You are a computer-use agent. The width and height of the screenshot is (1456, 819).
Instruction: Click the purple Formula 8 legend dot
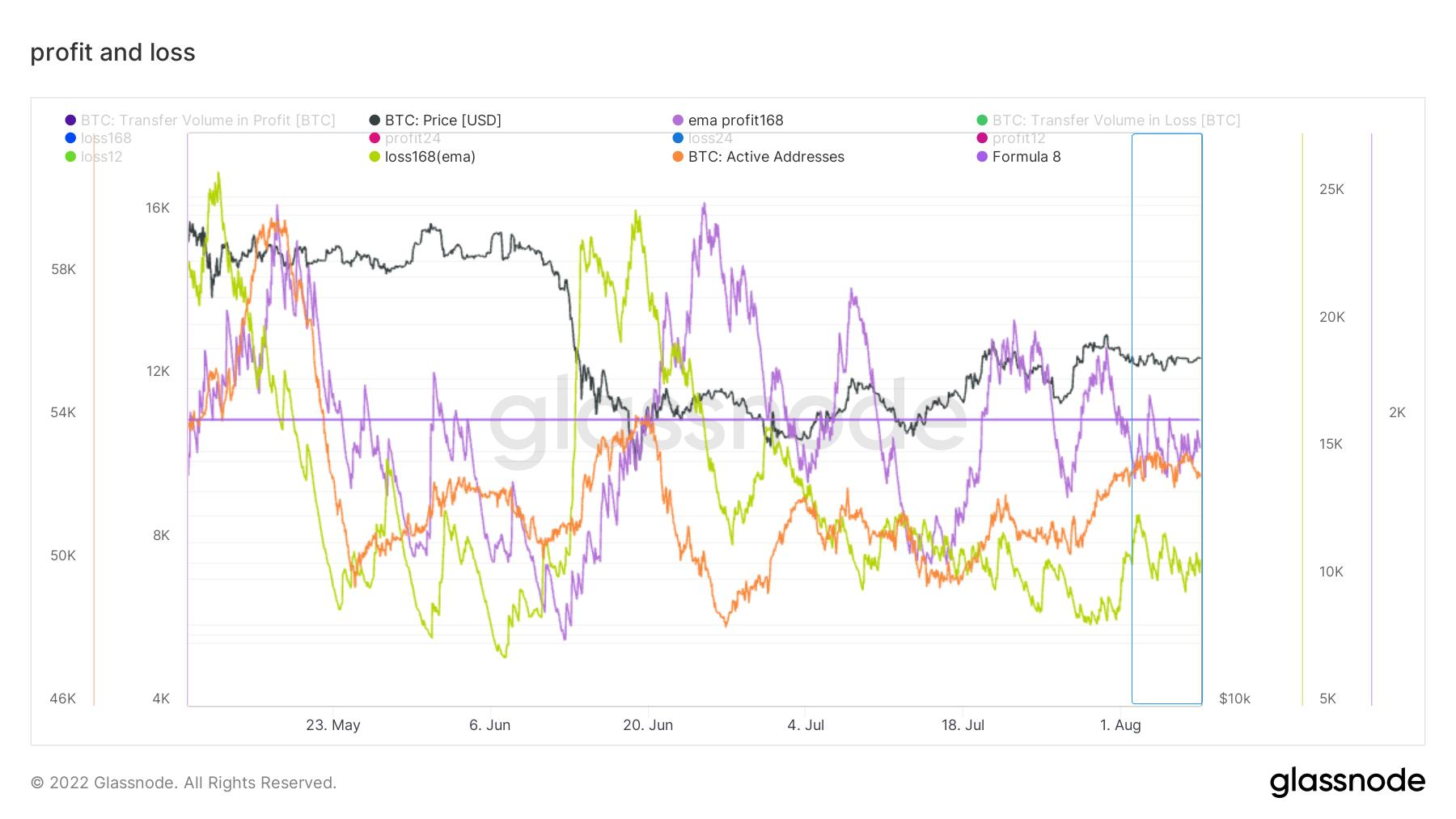point(982,157)
